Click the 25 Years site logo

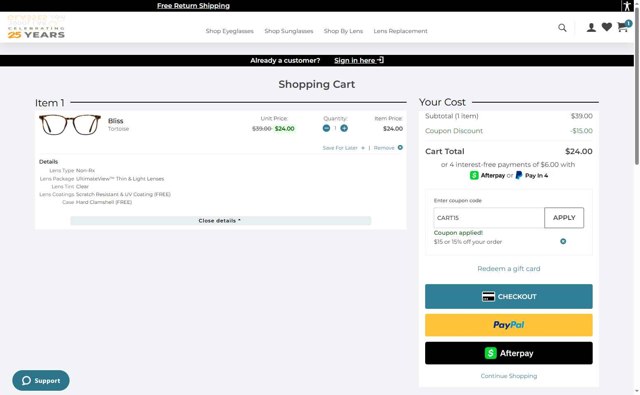coord(36,27)
